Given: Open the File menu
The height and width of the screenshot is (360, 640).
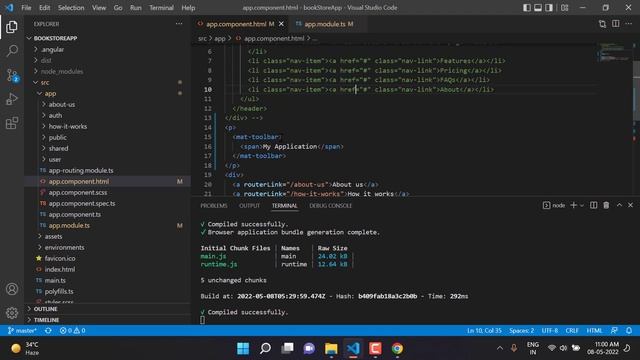Looking at the screenshot, I should tap(26, 8).
